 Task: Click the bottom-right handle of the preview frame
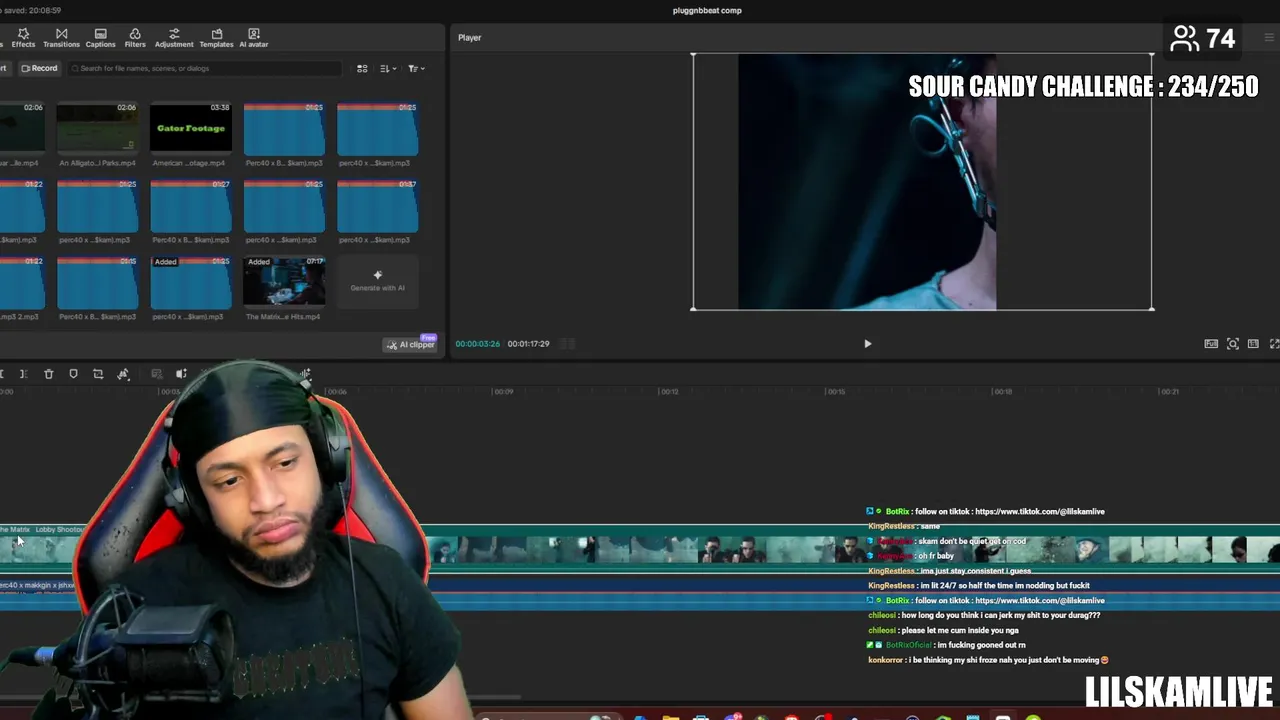pos(1152,308)
